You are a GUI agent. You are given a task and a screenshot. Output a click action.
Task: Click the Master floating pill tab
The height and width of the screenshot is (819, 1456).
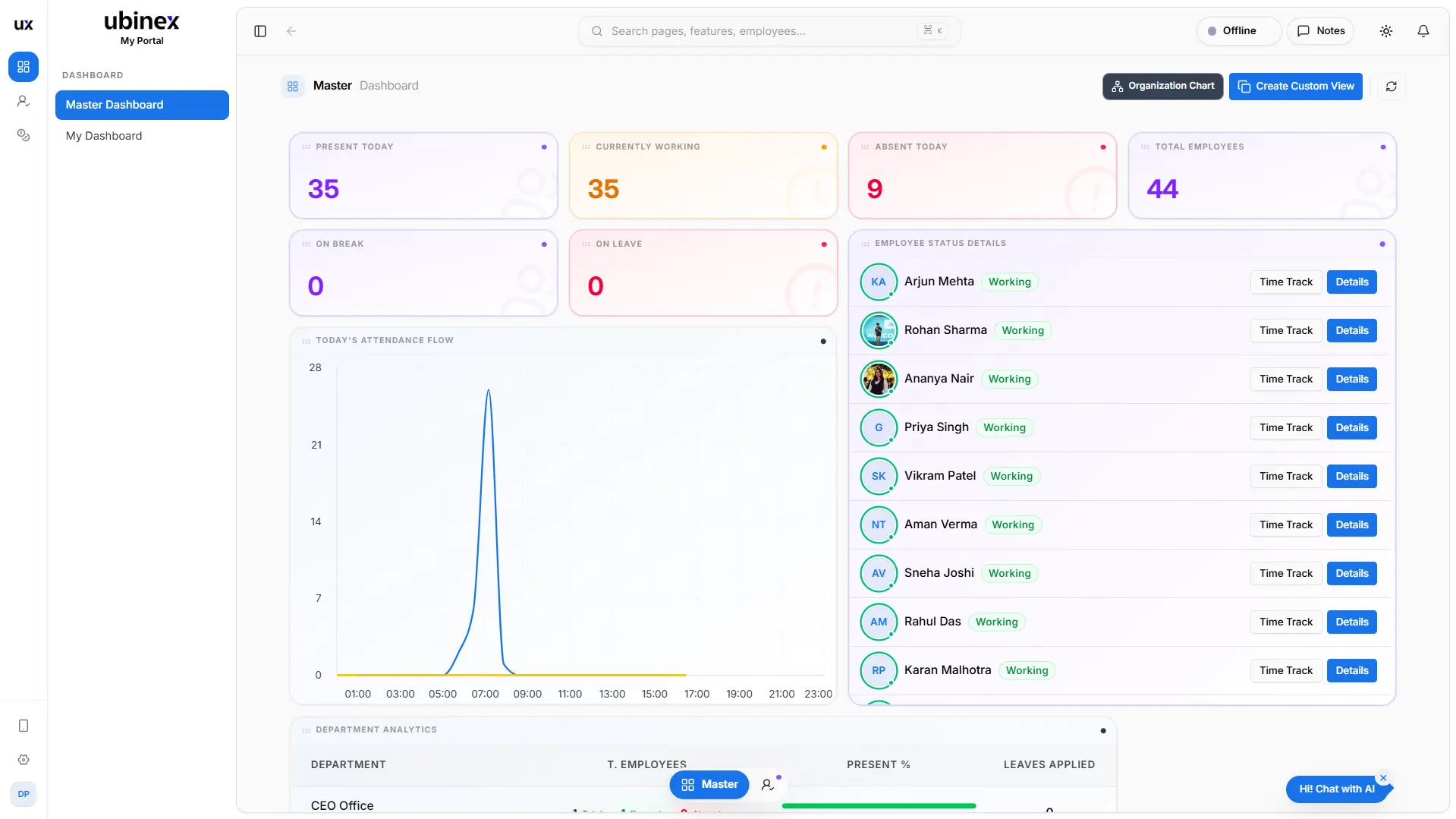point(709,785)
